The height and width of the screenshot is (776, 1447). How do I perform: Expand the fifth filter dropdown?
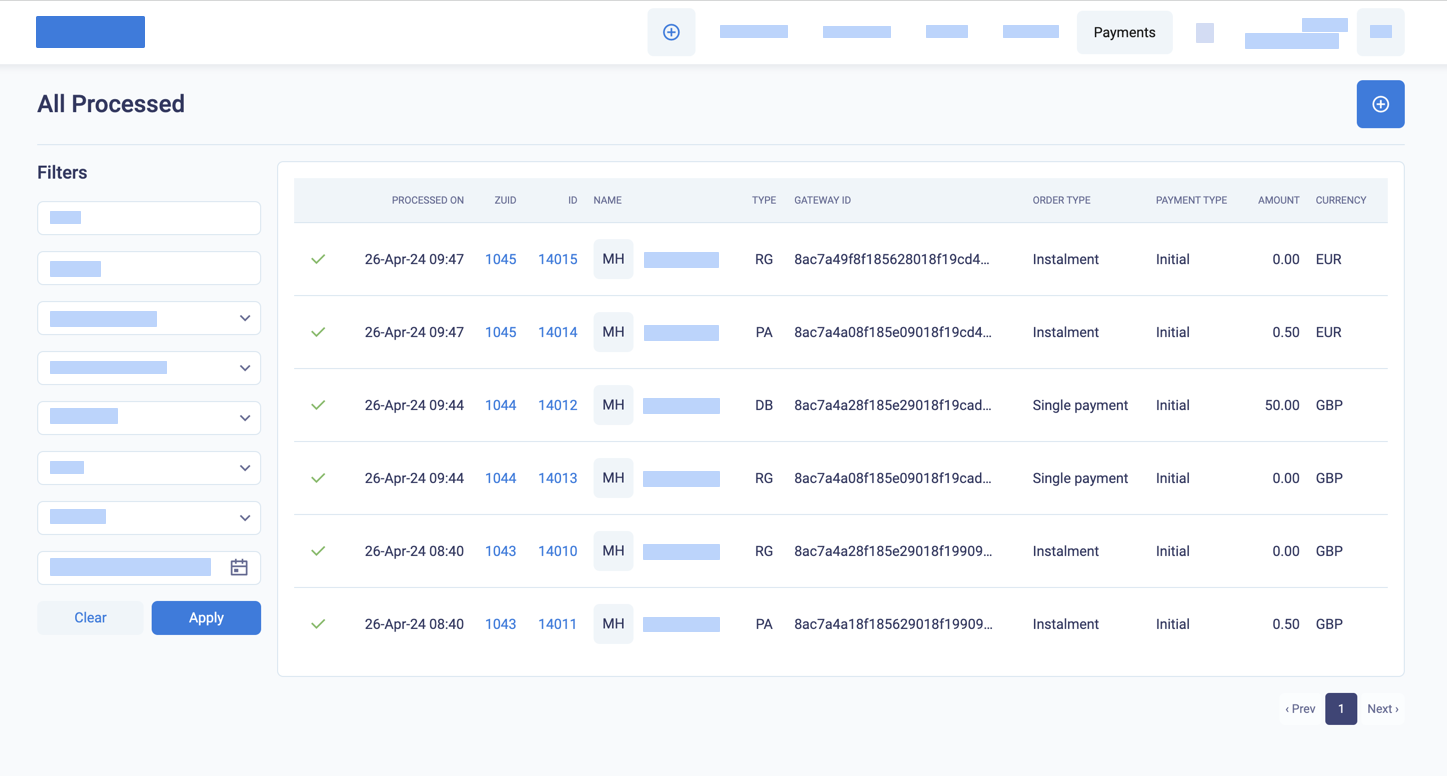[x=149, y=518]
